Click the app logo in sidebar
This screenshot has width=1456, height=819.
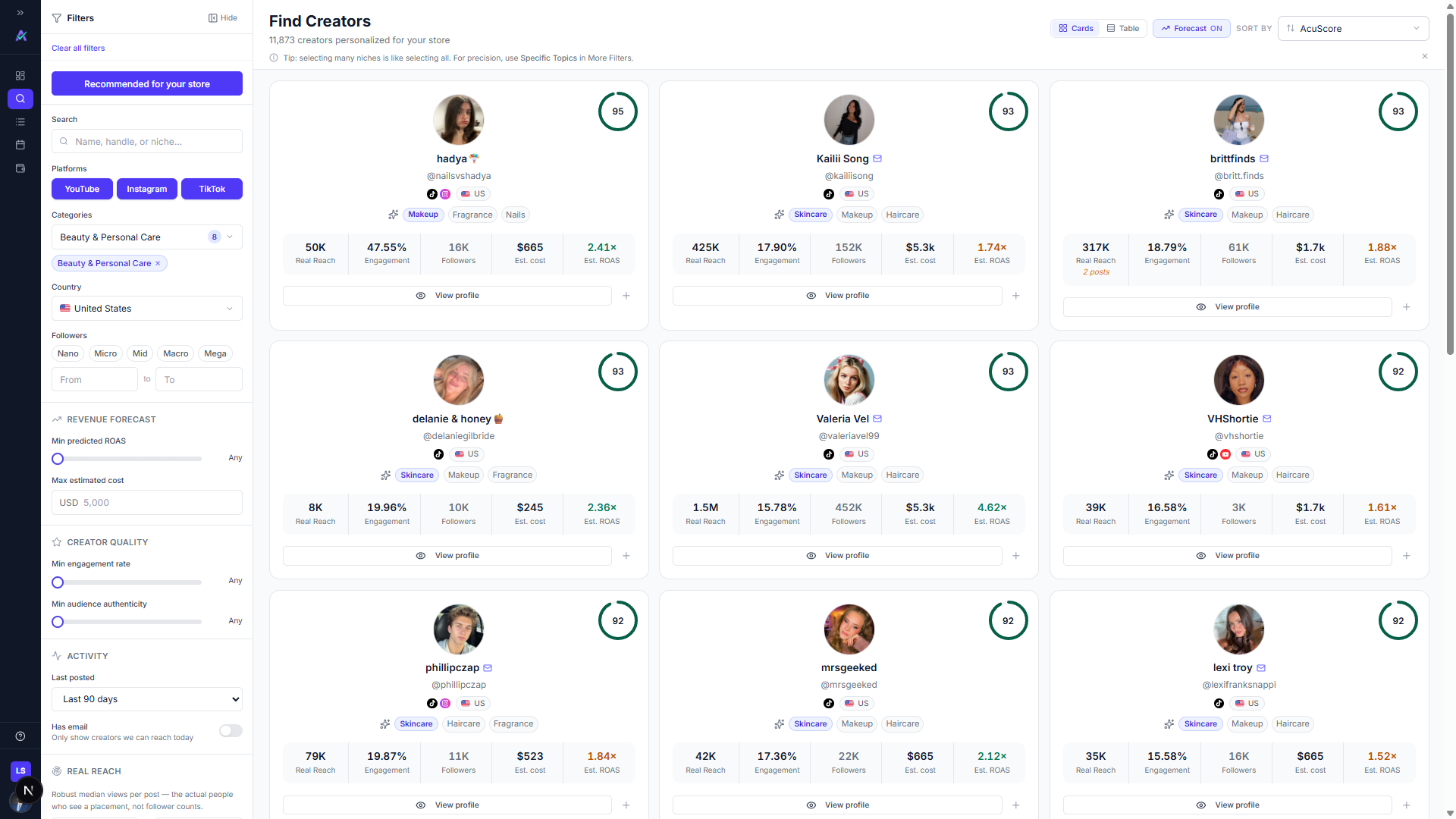coord(21,36)
